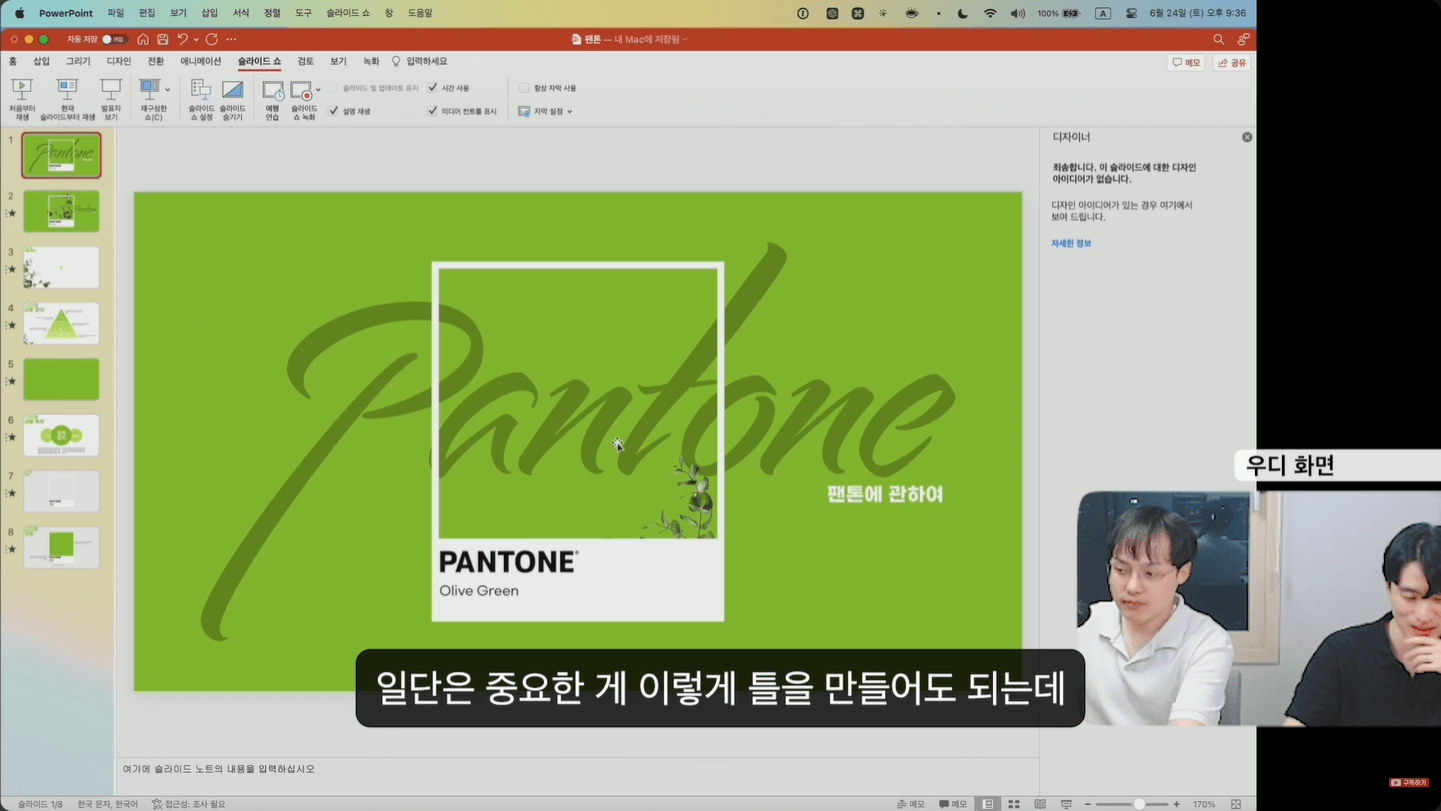The image size is (1441, 811).
Task: Enable the 항상 자막 사용 checkbox
Action: 524,88
